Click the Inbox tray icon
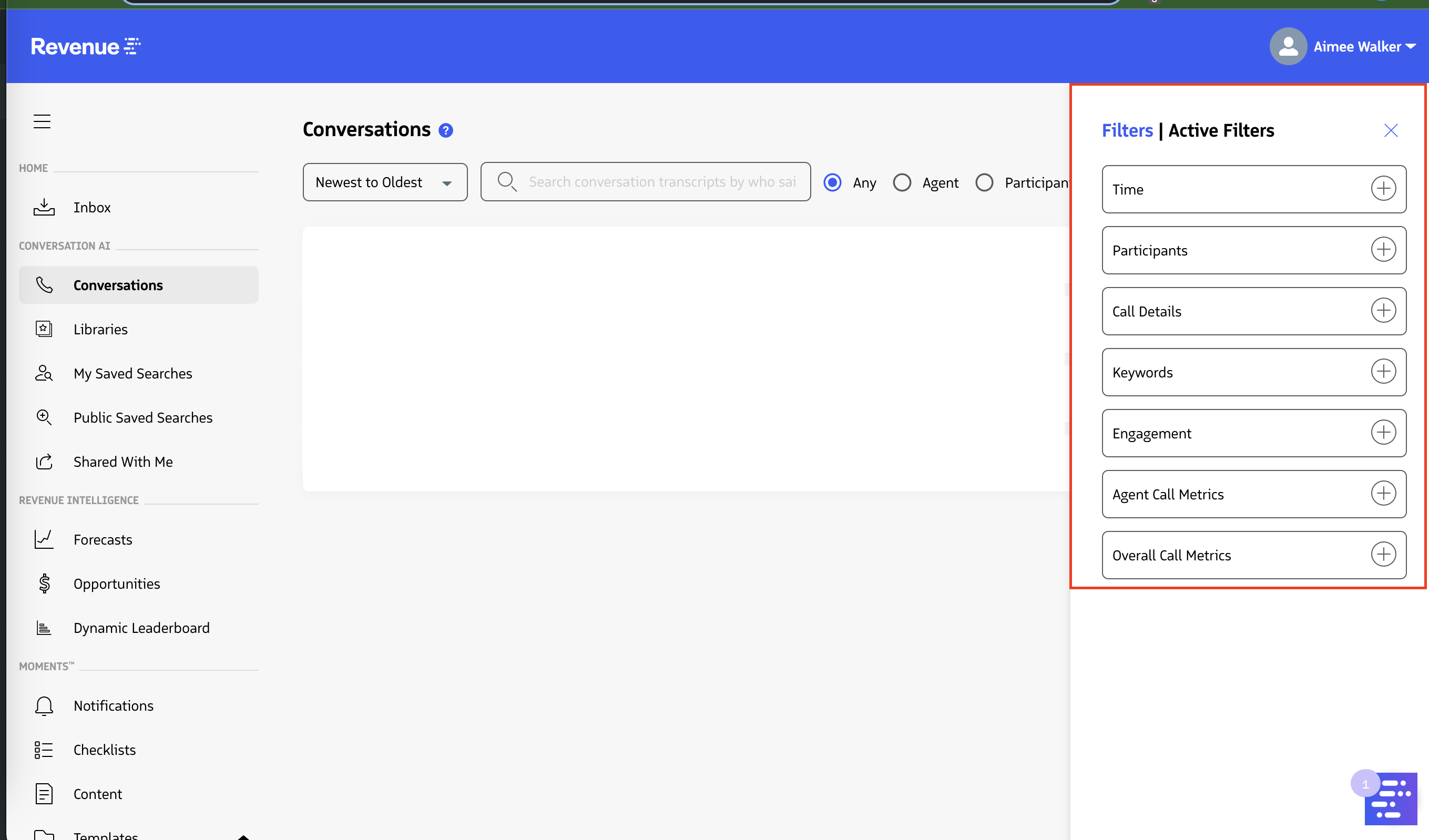This screenshot has width=1429, height=840. tap(44, 208)
